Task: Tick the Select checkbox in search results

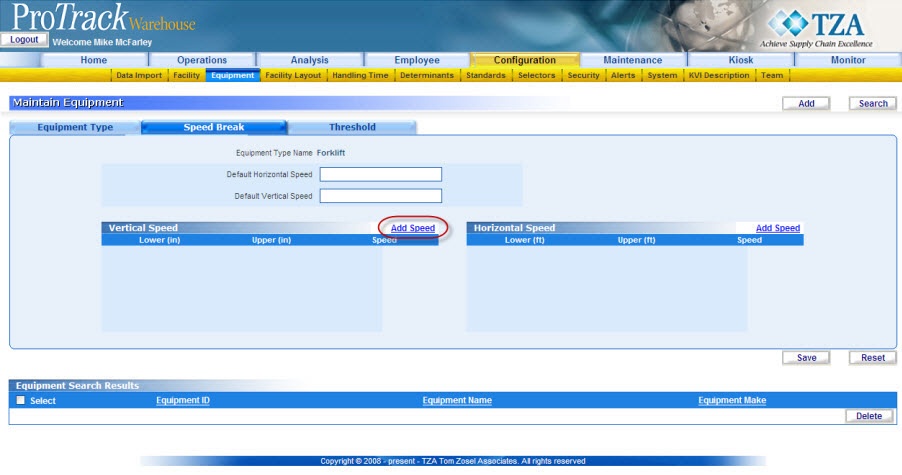Action: (x=21, y=400)
